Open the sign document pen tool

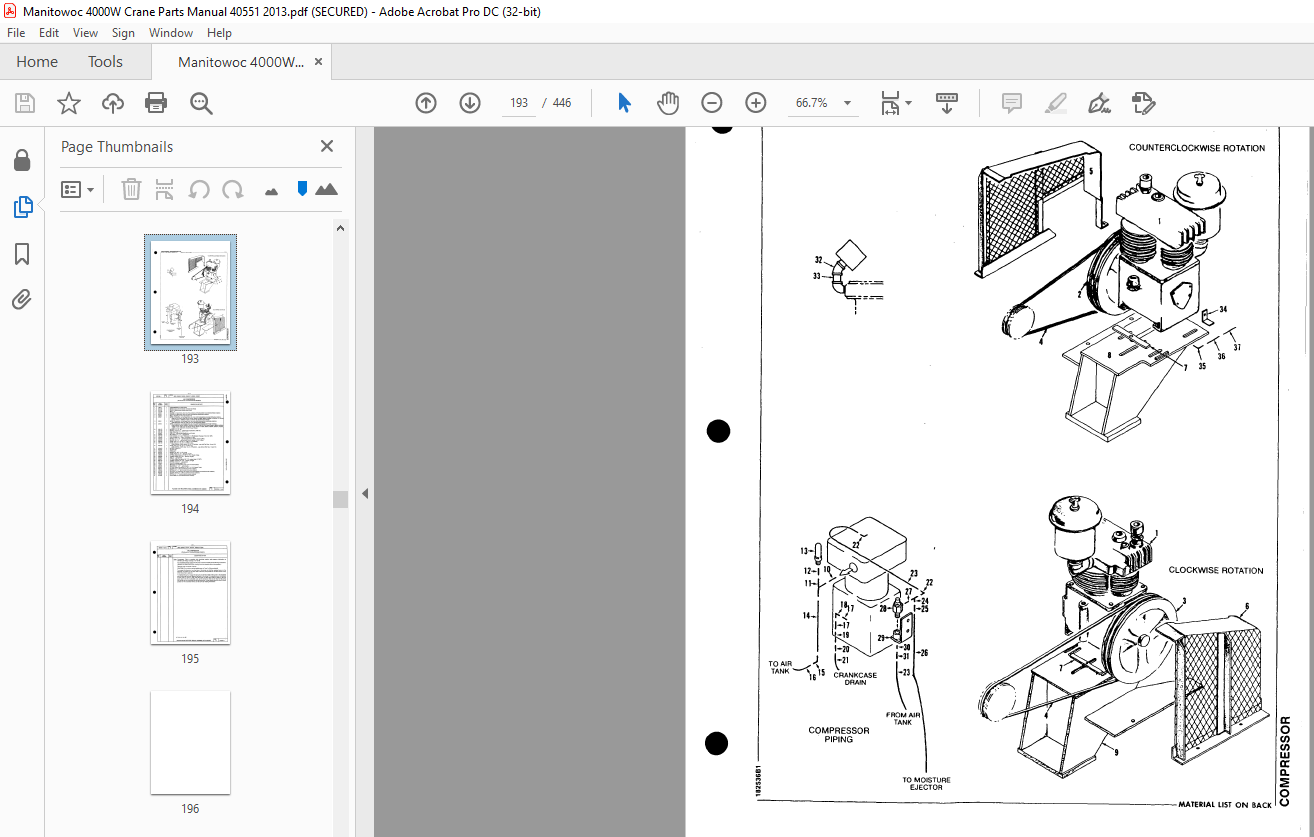pyautogui.click(x=1099, y=103)
